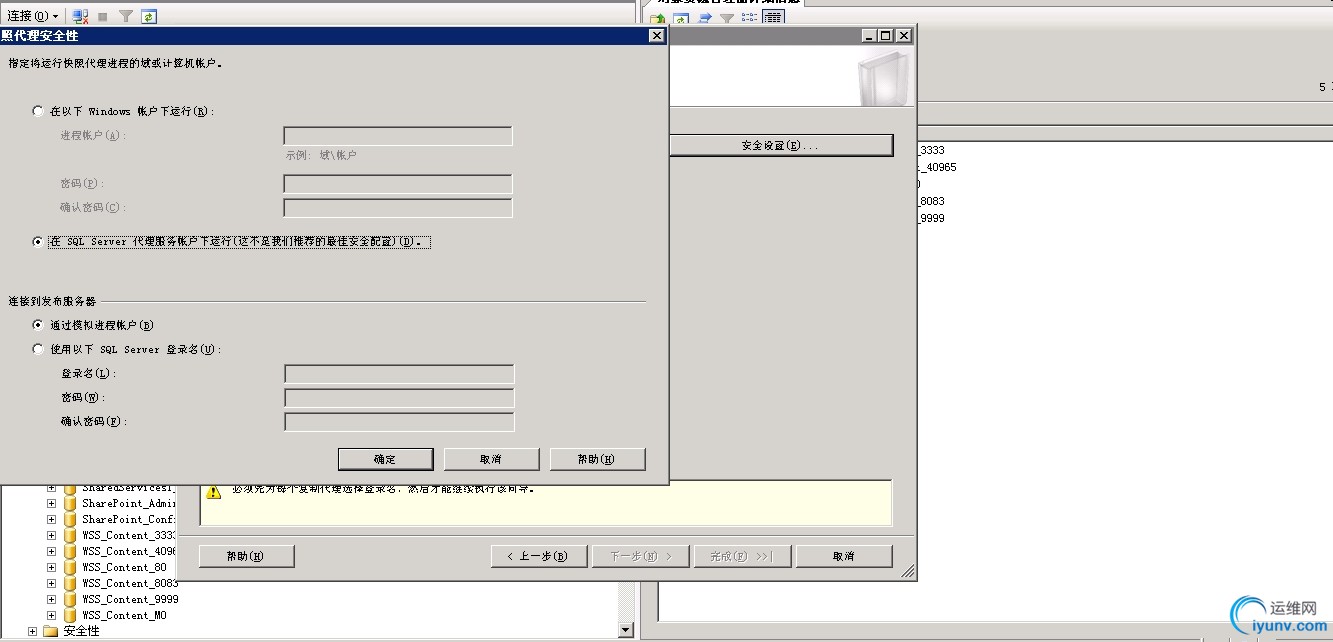Click the 登录名(L) input field
Screen dimensions: 1333x642
coord(399,374)
